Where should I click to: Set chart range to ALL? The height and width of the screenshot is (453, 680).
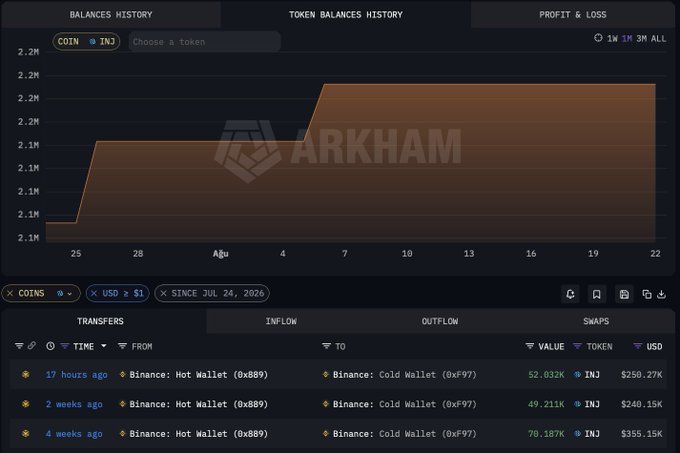pyautogui.click(x=658, y=39)
